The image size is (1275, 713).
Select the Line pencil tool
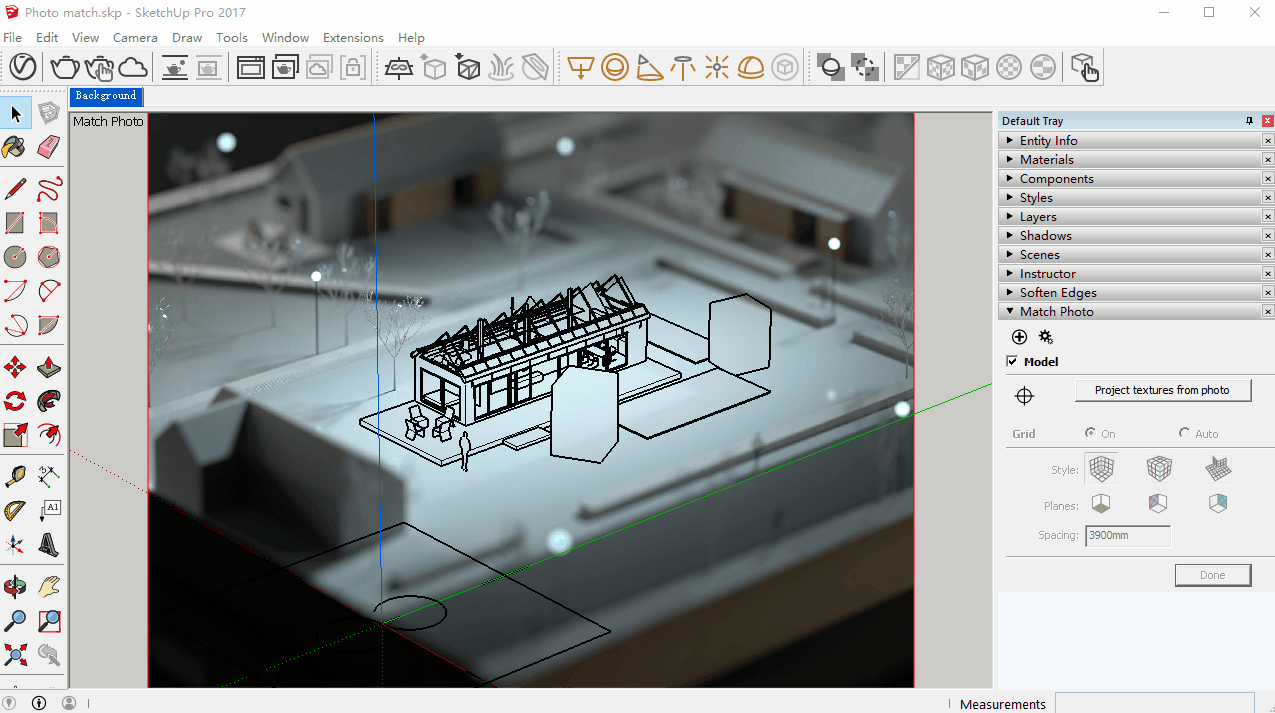[x=15, y=189]
